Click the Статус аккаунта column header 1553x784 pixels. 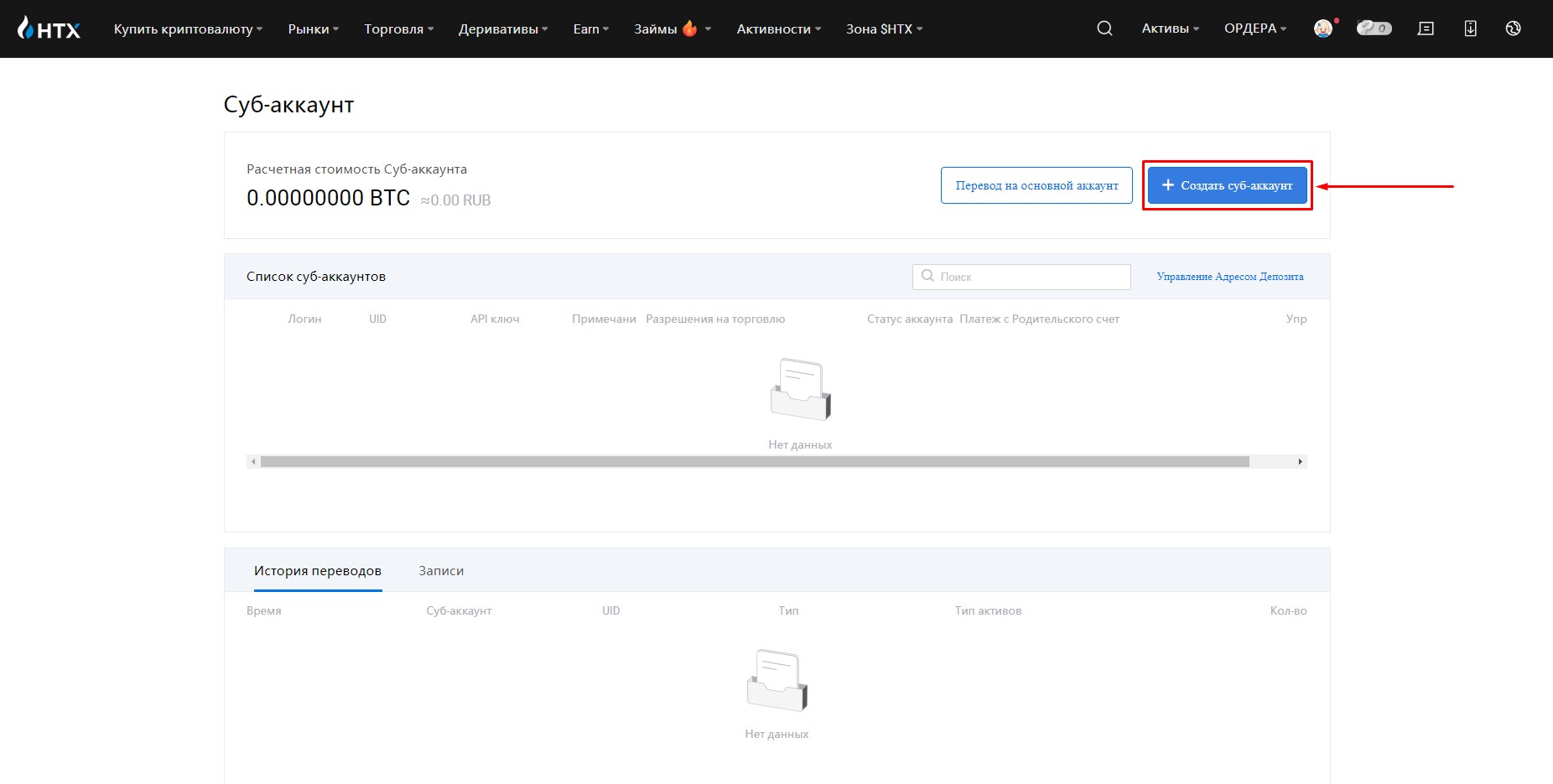[x=910, y=319]
